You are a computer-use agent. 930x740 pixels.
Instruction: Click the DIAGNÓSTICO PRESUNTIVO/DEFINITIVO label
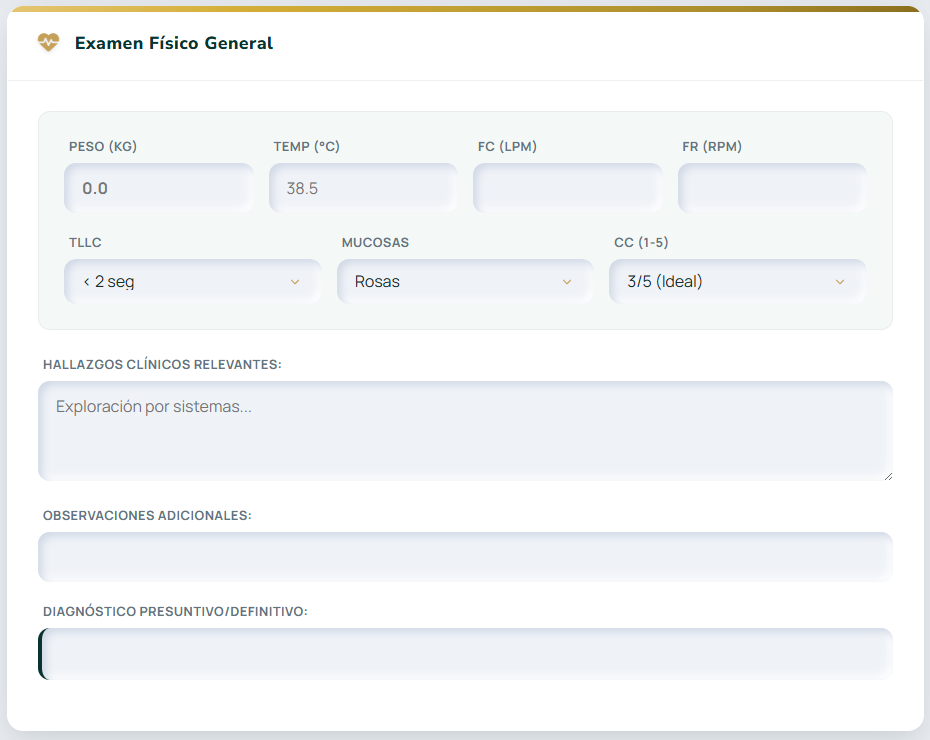175,612
